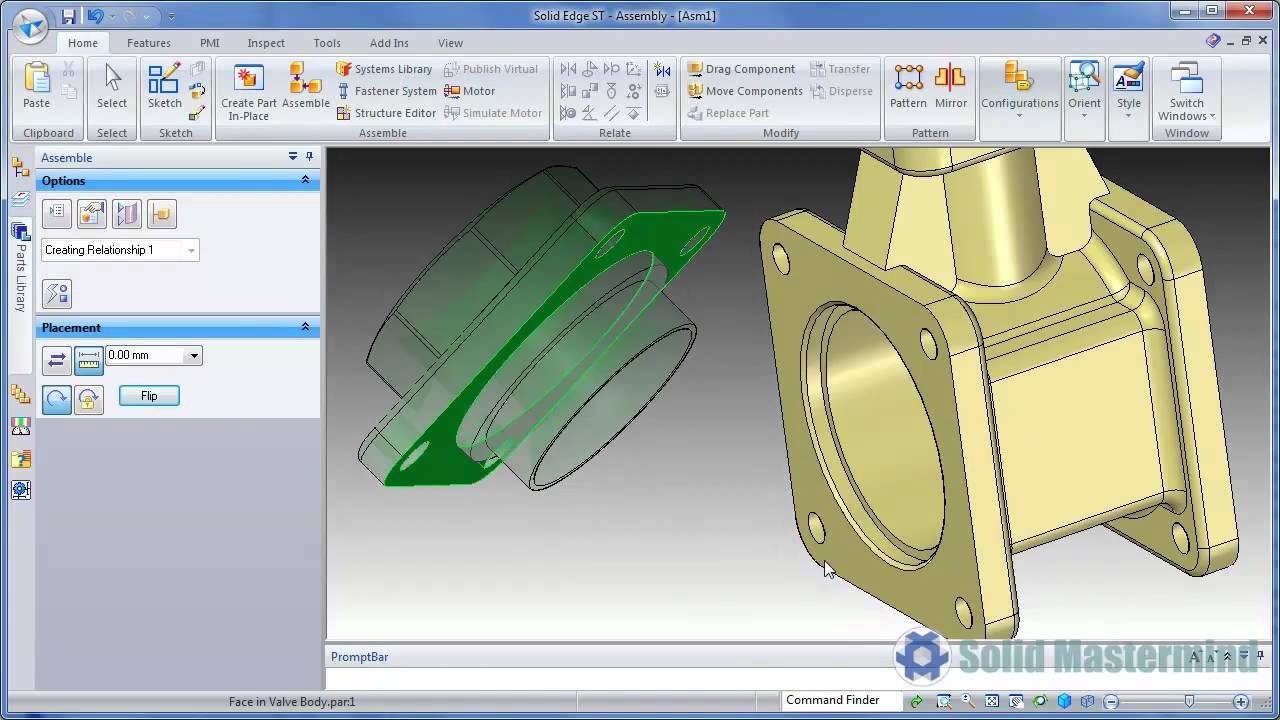This screenshot has height=720, width=1280.
Task: Click the fourth Options panel icon
Action: click(162, 213)
